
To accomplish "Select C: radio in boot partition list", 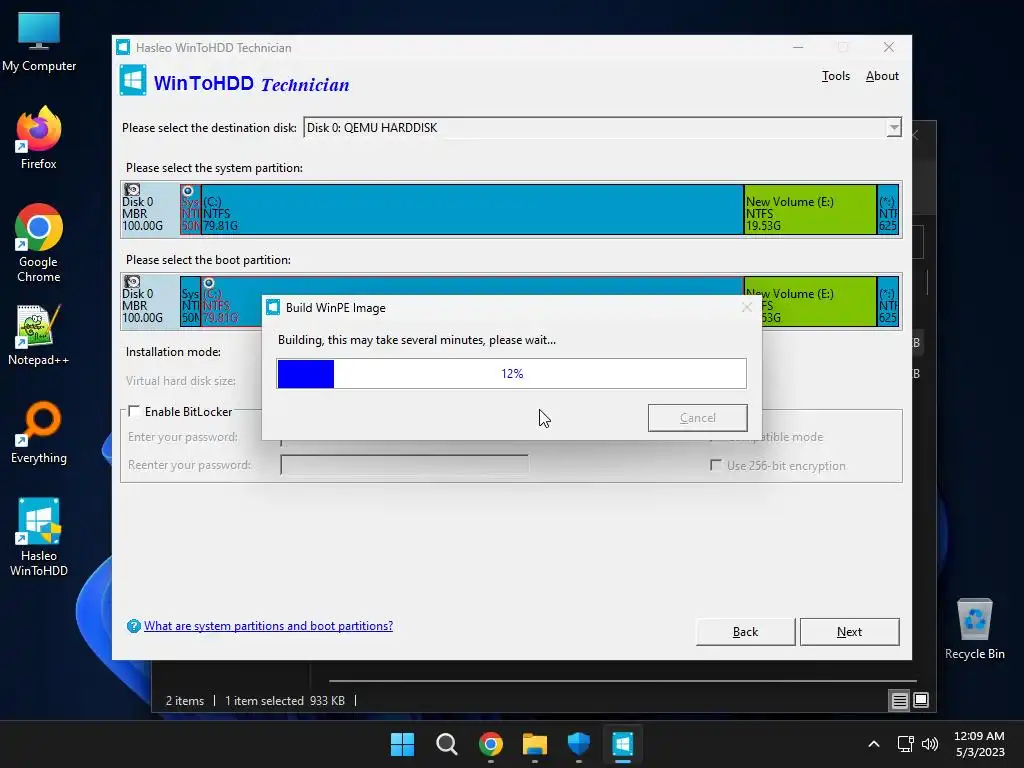I will pyautogui.click(x=208, y=283).
